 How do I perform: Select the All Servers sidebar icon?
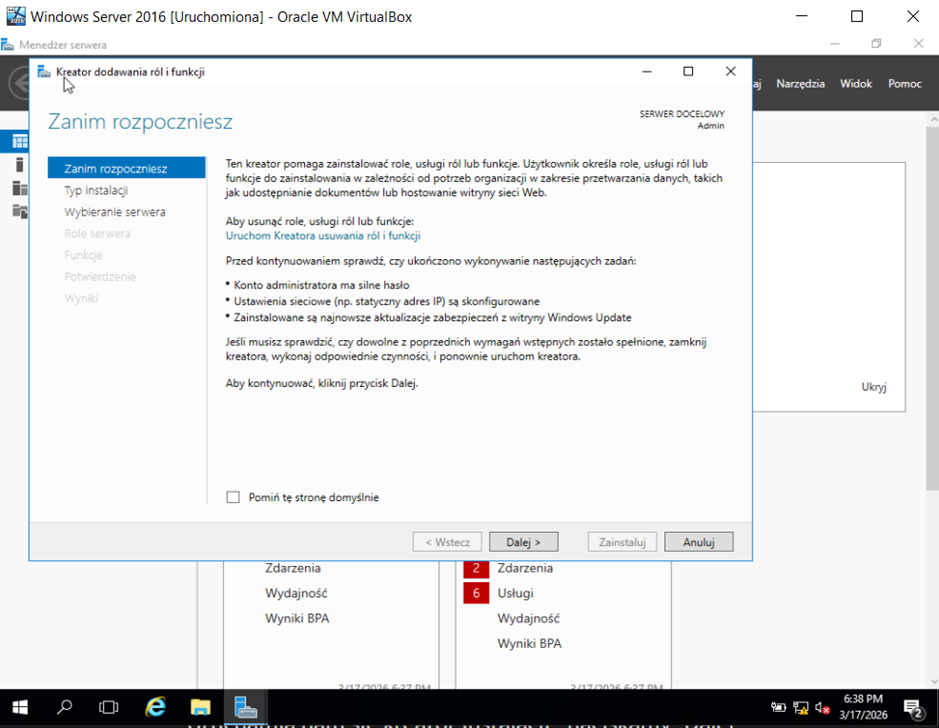click(x=19, y=188)
